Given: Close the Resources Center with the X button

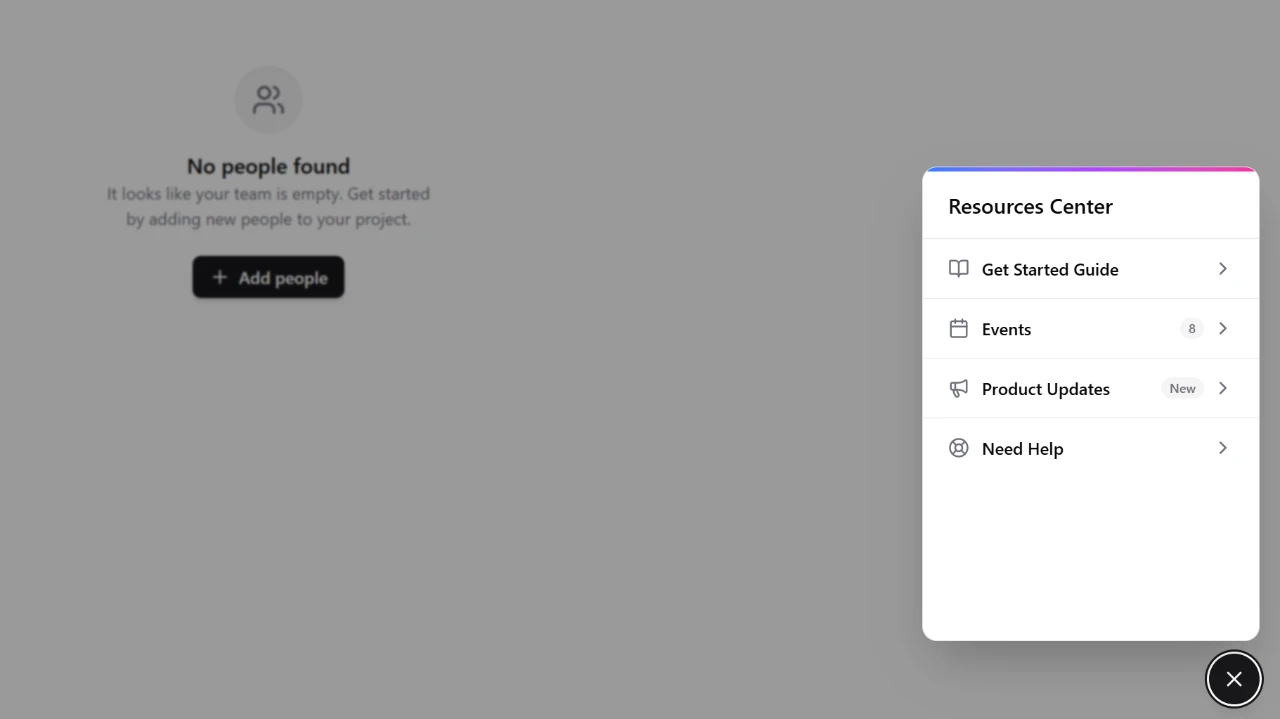Looking at the screenshot, I should click(1234, 679).
